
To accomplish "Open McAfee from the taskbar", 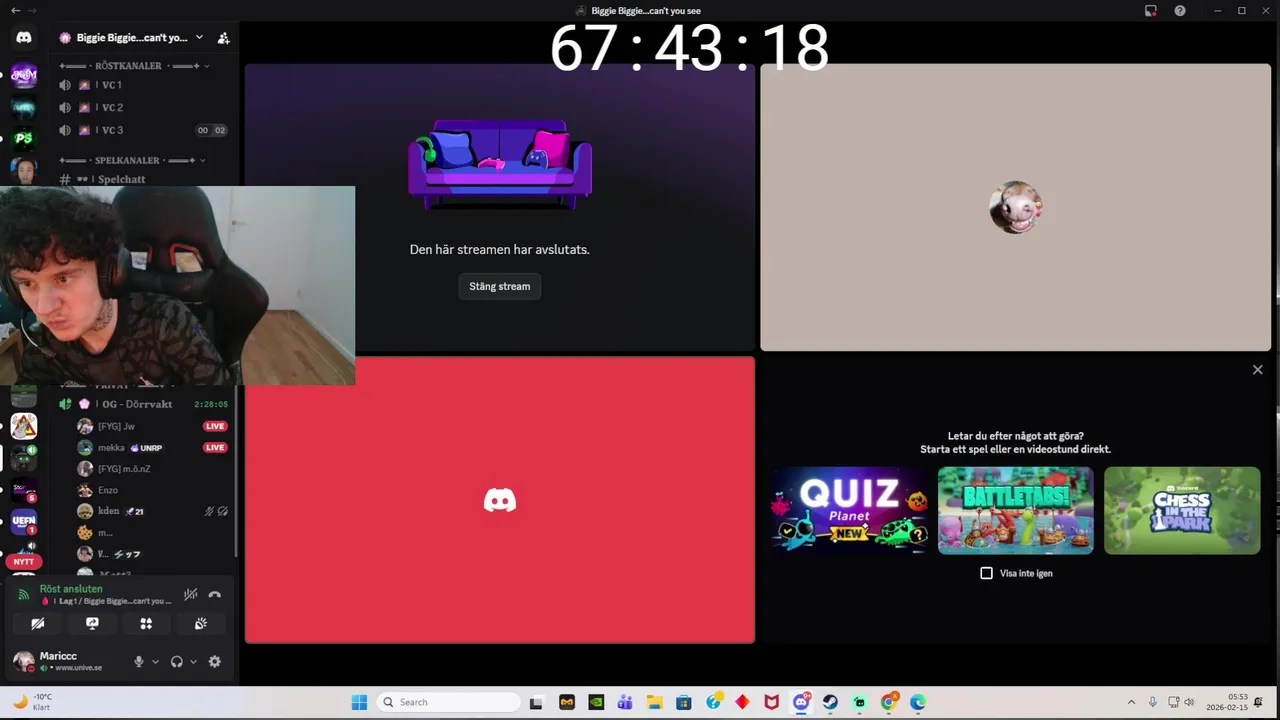I will [771, 702].
